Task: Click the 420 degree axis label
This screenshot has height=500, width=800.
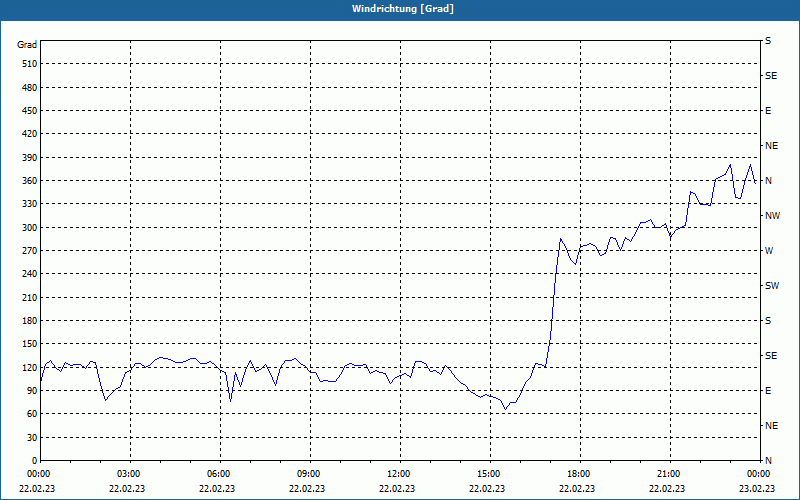Action: [x=30, y=134]
